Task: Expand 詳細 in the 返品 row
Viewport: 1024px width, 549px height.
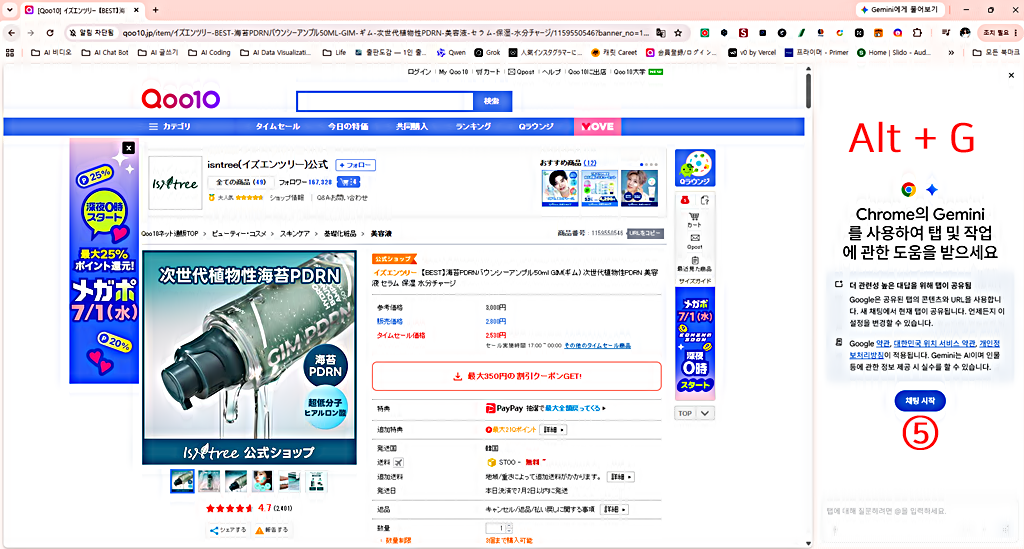Action: 614,509
